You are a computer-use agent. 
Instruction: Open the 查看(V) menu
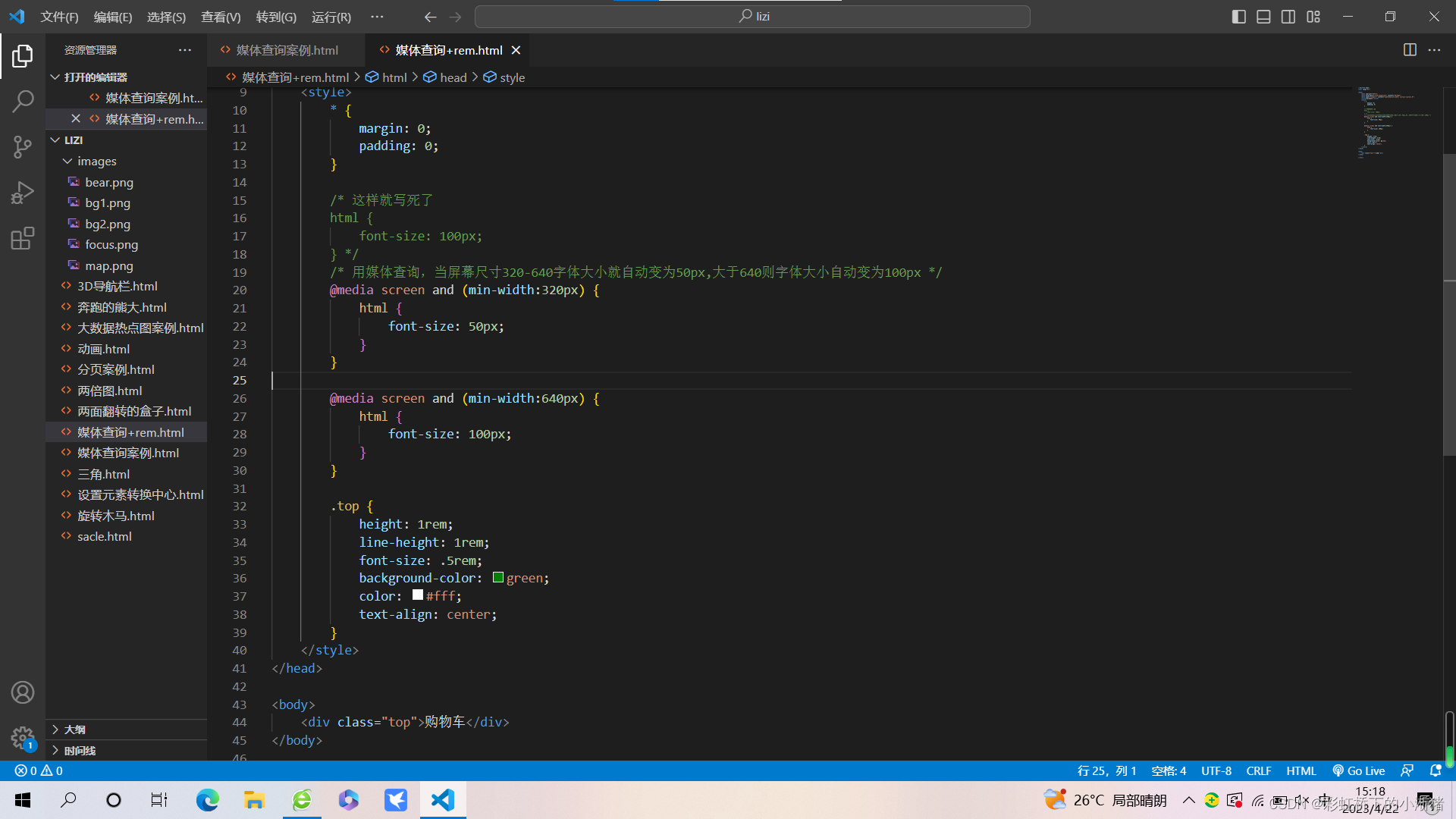point(221,17)
